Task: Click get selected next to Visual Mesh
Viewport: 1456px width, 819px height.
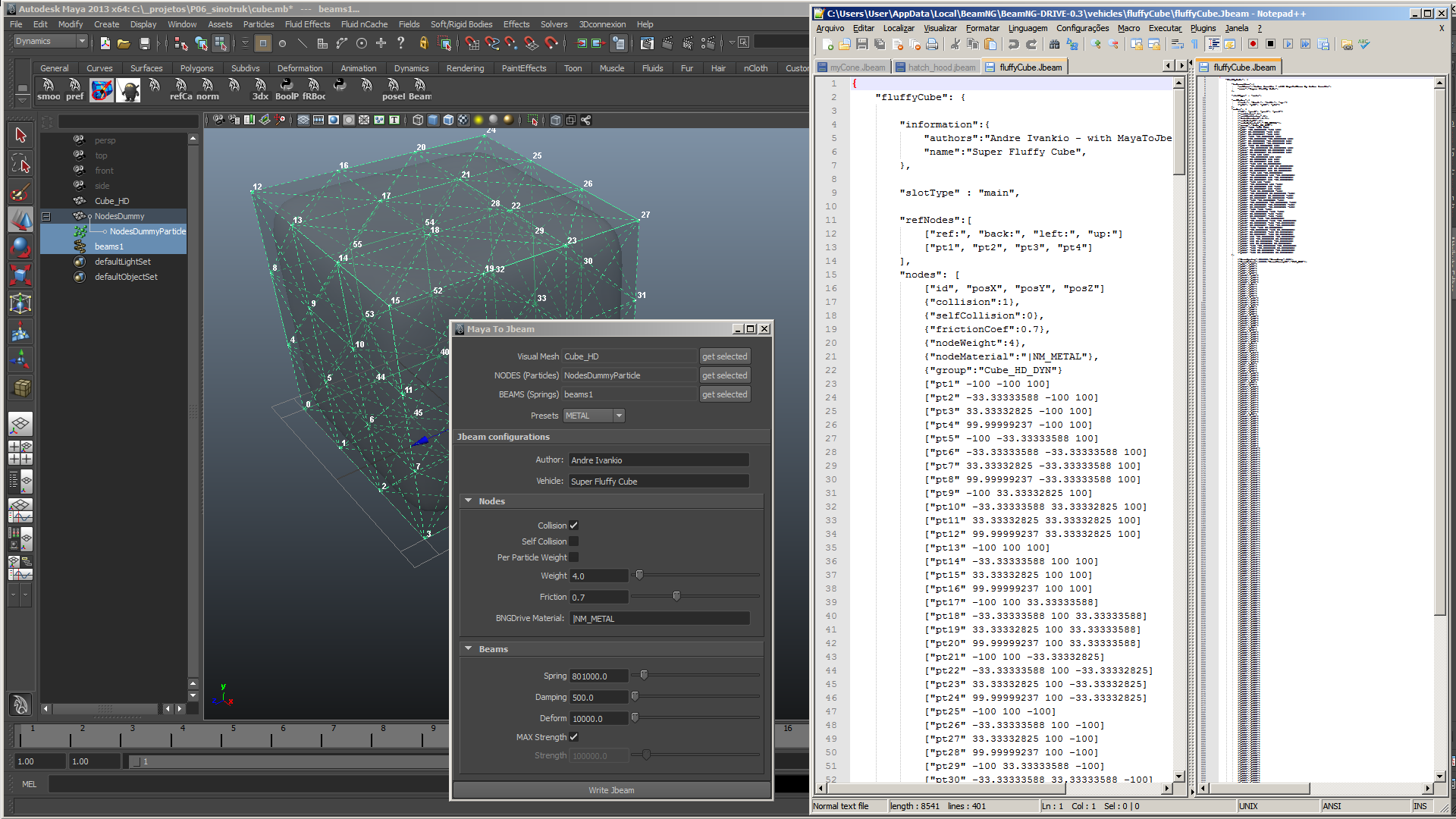Action: 724,356
